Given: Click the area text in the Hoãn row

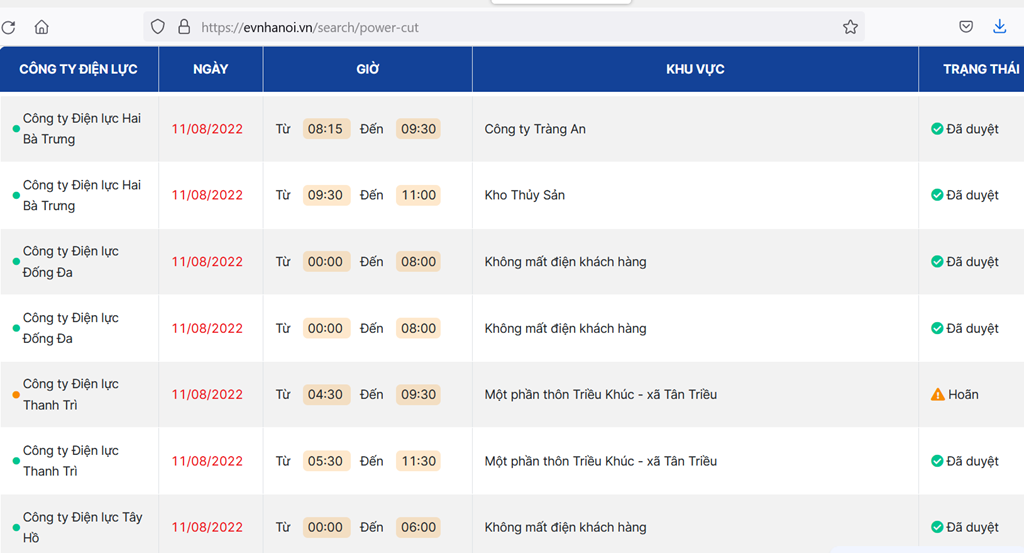Looking at the screenshot, I should click(600, 394).
